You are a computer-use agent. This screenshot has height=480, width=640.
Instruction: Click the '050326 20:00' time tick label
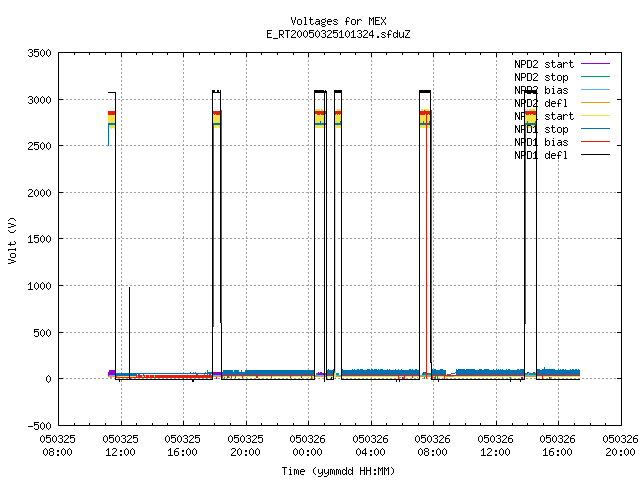[620, 445]
